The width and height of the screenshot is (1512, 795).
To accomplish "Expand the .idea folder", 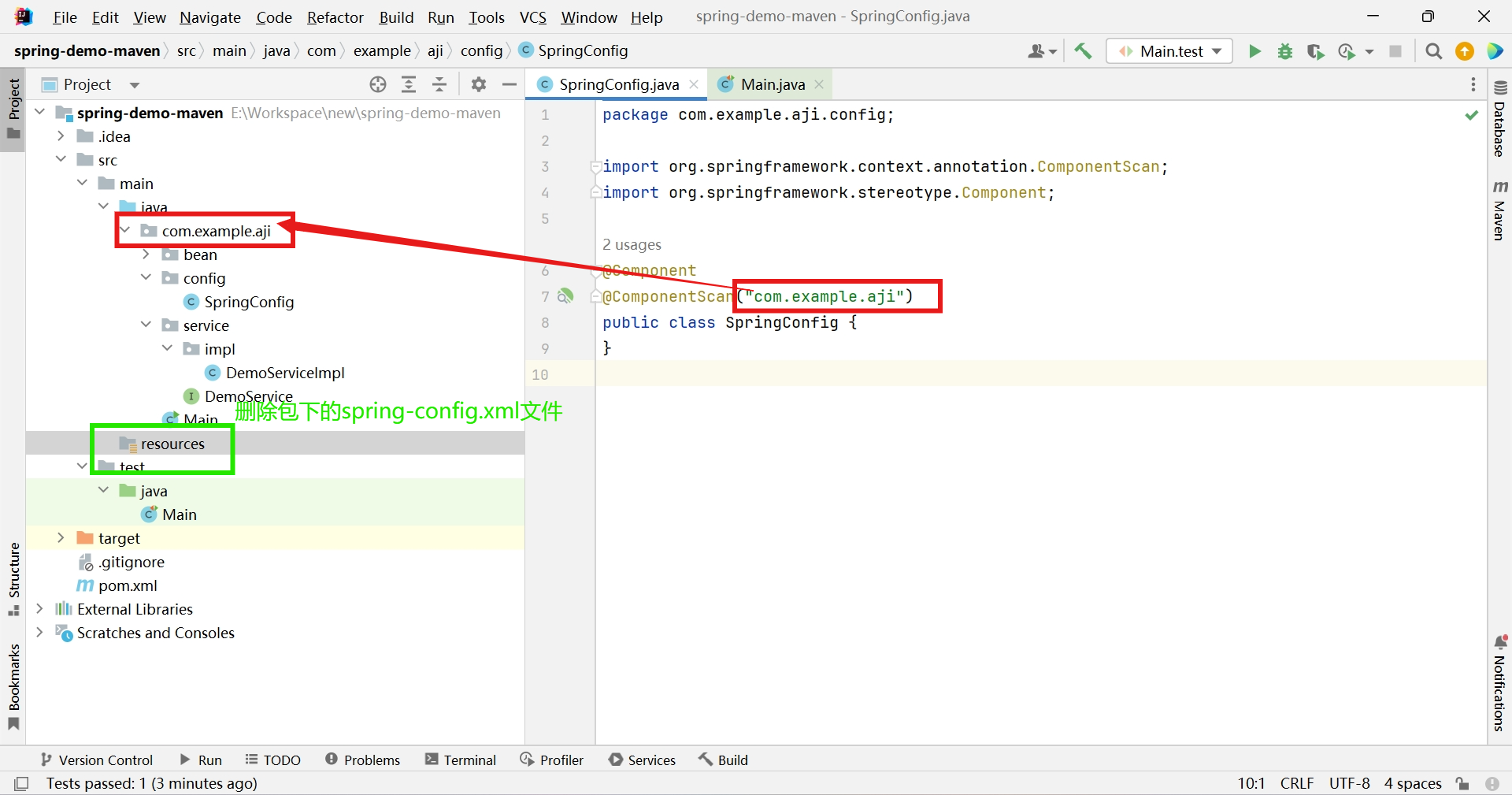I will click(x=61, y=136).
